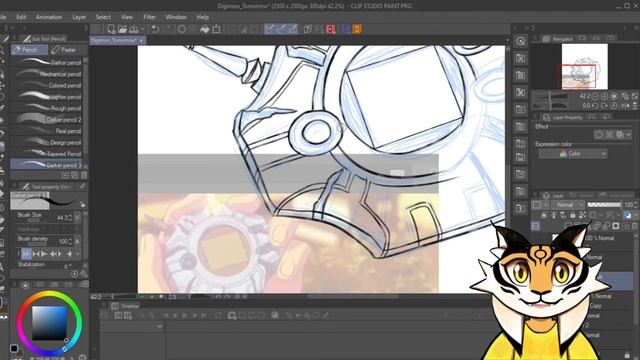The image size is (640, 360).
Task: Click the orange toolbar icon
Action: (x=357, y=29)
